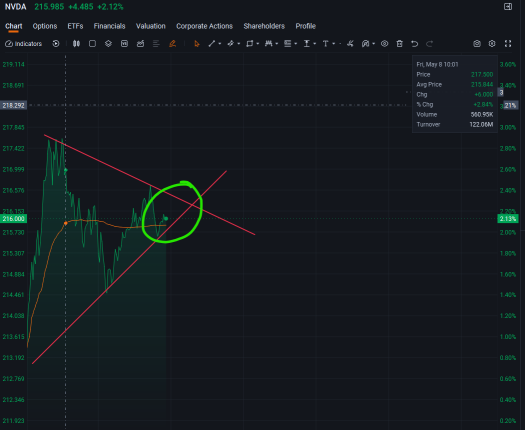Enter fullscreen chart mode
525x430 pixels.
pos(508,44)
